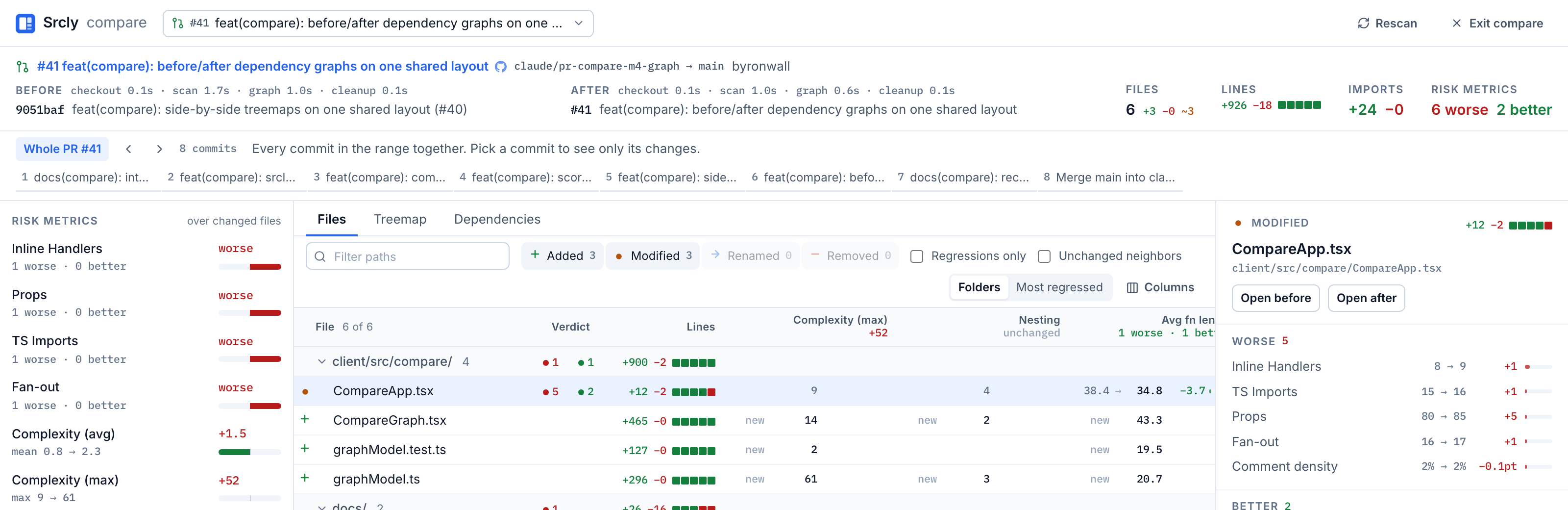
Task: Collapse the client/src/compare/ folder
Action: (x=321, y=362)
